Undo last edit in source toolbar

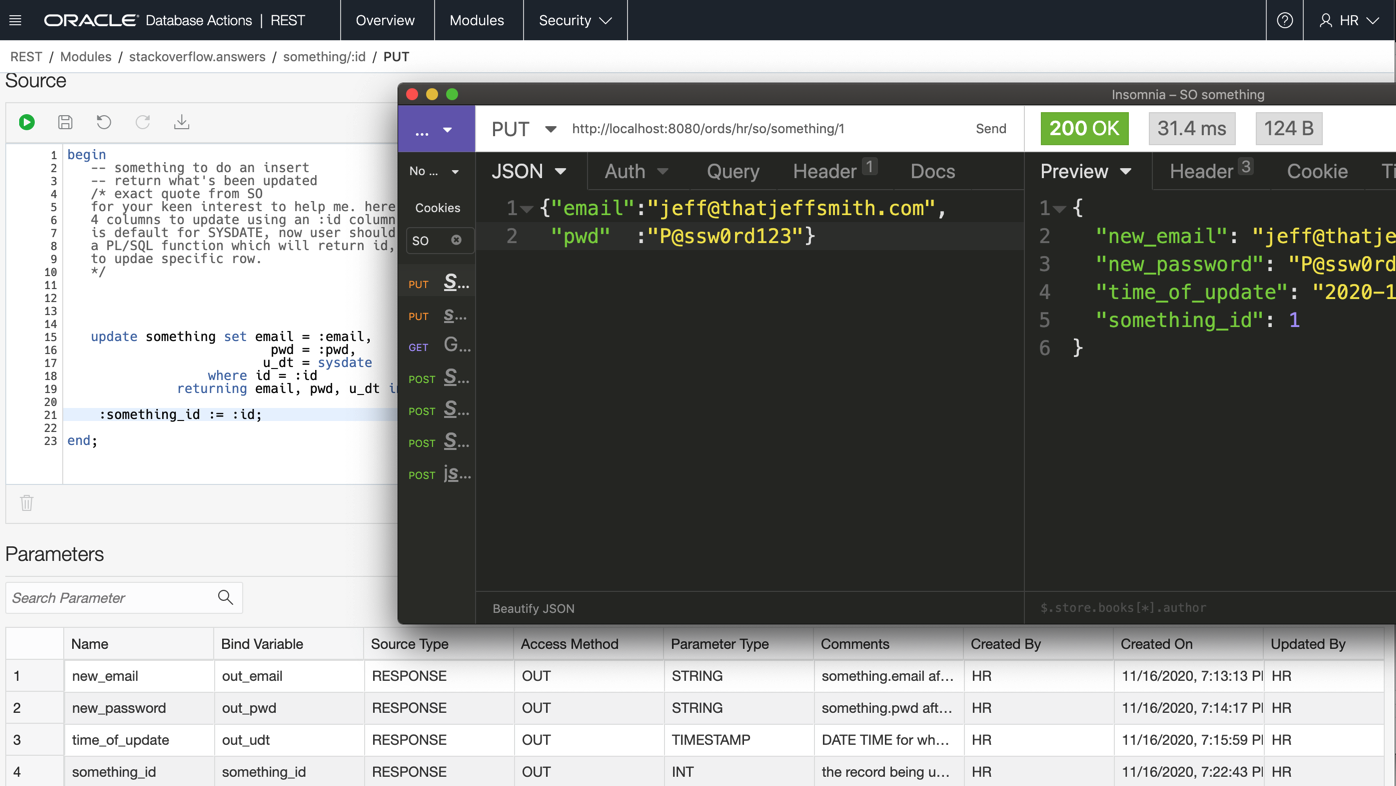coord(104,122)
